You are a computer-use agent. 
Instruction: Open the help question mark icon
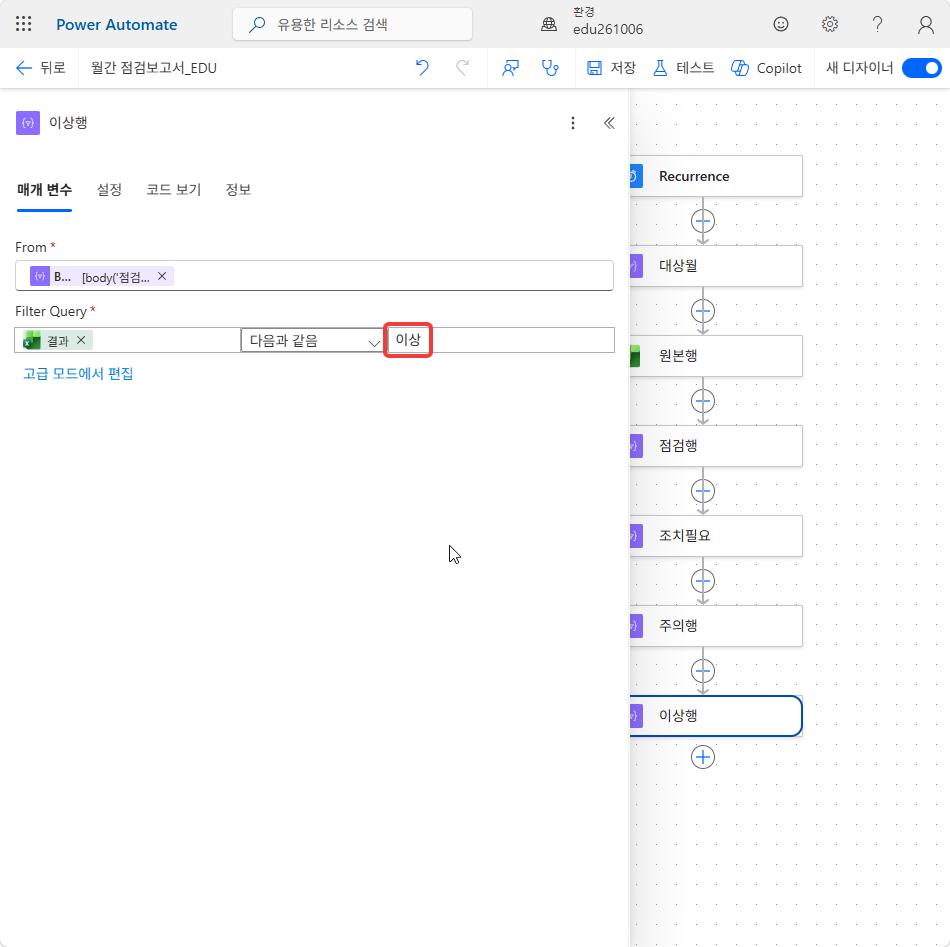[x=877, y=24]
